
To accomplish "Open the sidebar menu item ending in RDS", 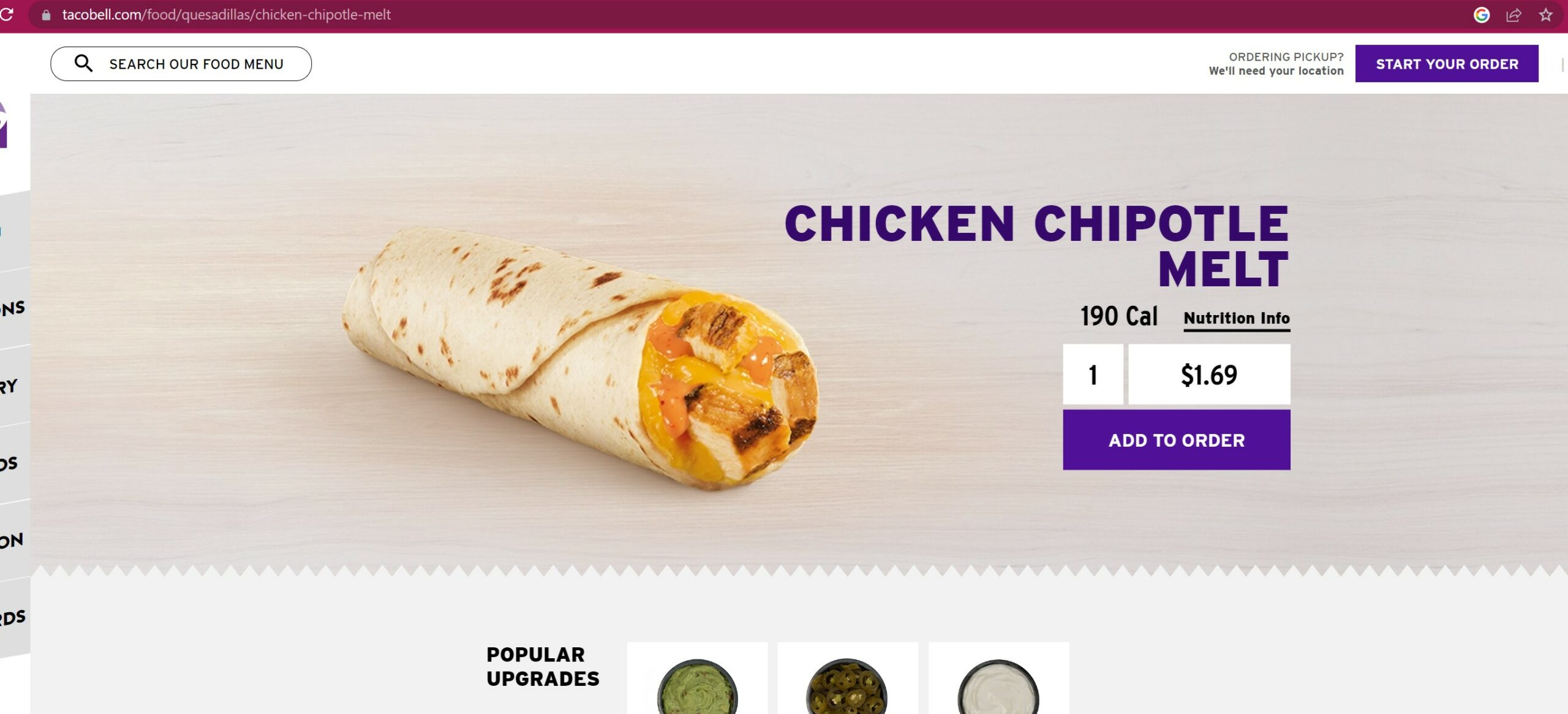I will (x=13, y=617).
